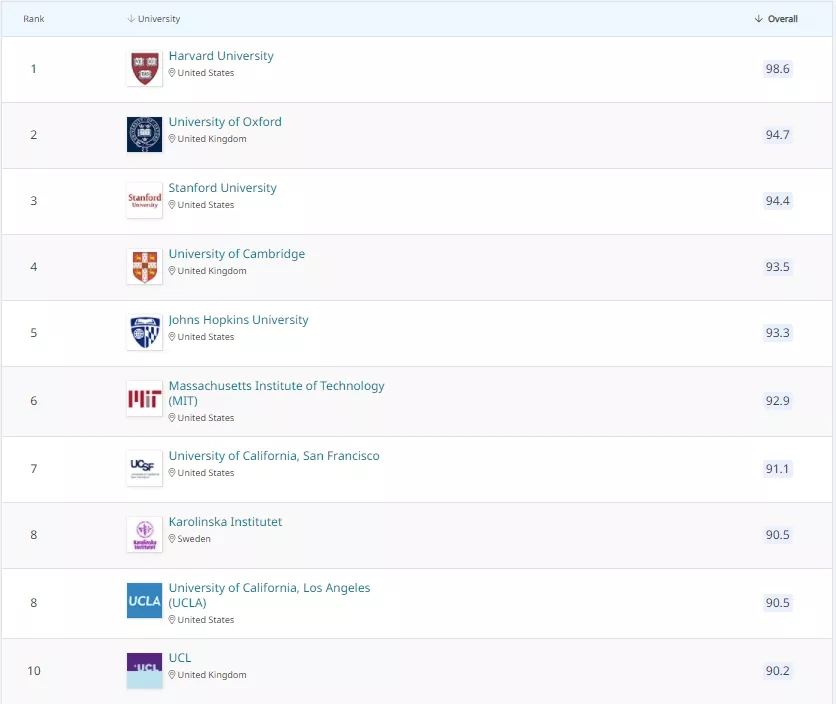The height and width of the screenshot is (704, 836).
Task: Click the UCLA logo
Action: [x=144, y=601]
